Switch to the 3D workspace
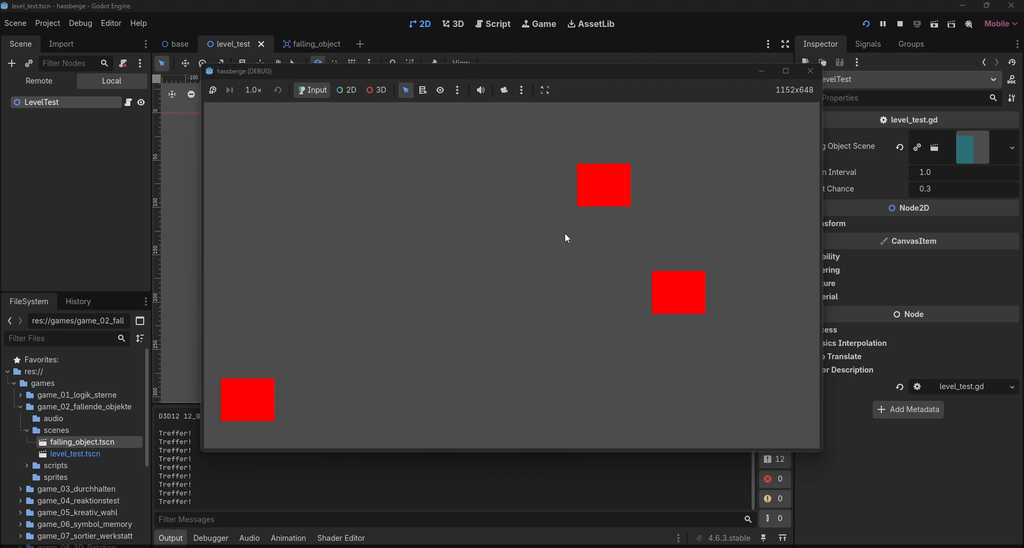Viewport: 1024px width, 548px height. pos(453,24)
